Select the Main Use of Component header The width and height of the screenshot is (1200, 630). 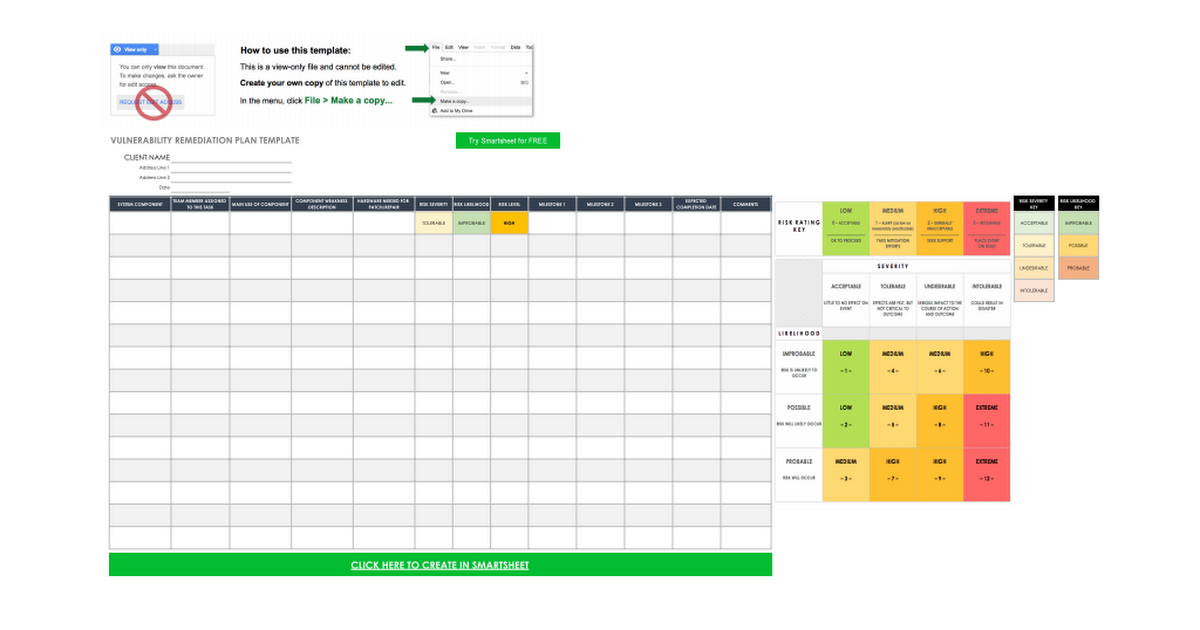(x=261, y=204)
